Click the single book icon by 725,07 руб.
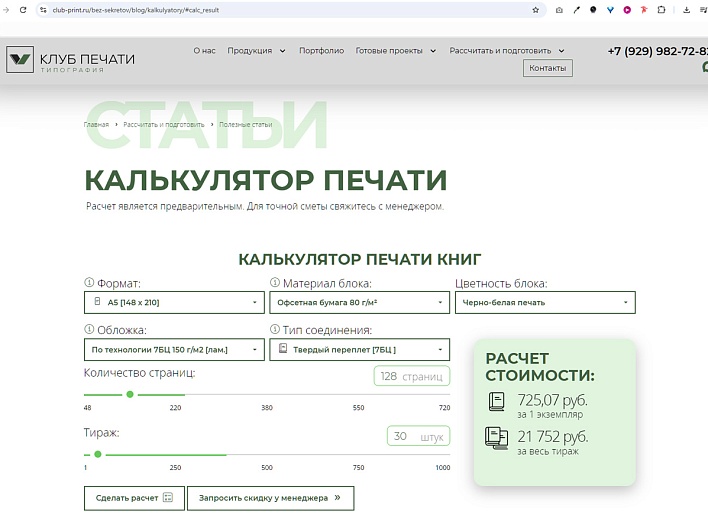This screenshot has height=518, width=708. click(497, 401)
